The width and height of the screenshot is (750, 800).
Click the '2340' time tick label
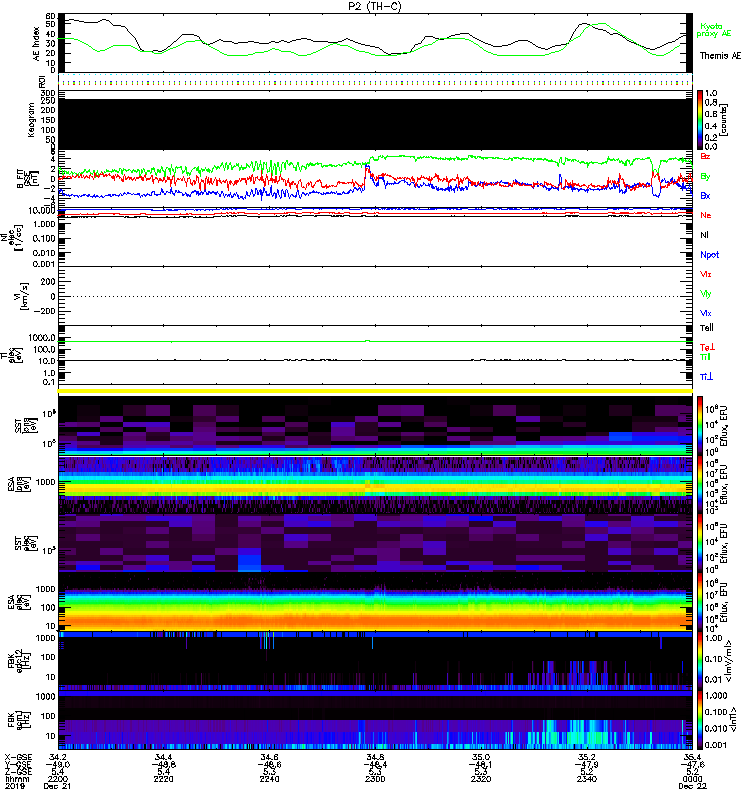pyautogui.click(x=587, y=779)
